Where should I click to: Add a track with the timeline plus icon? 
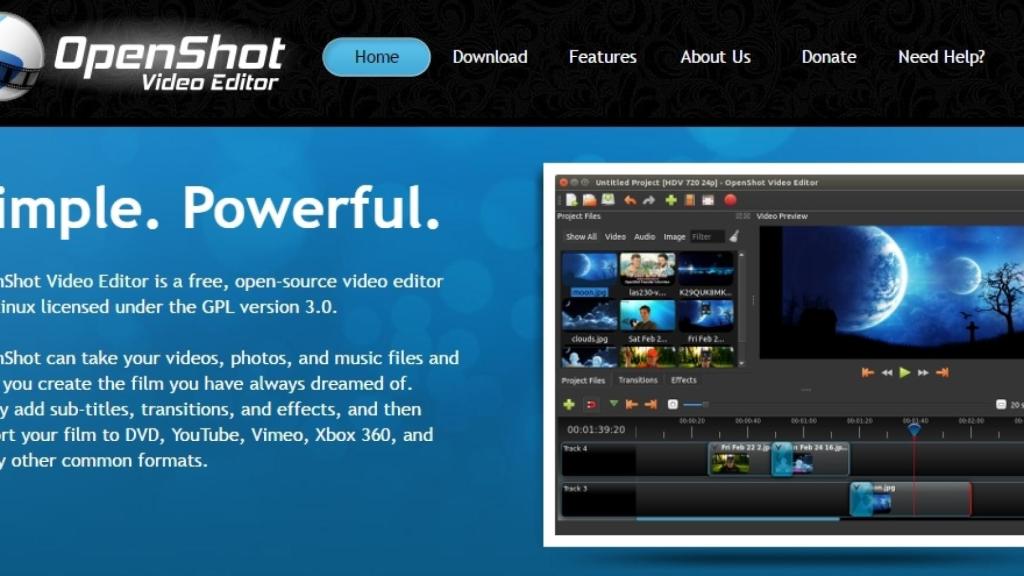pos(570,404)
